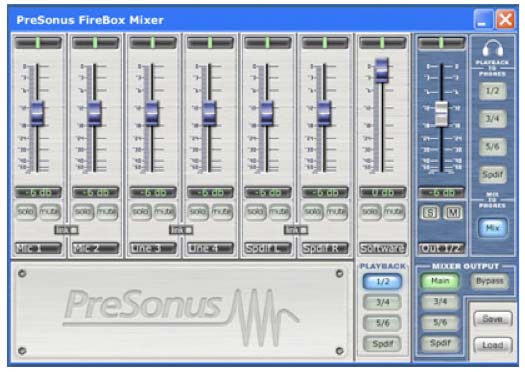Image resolution: width=525 pixels, height=372 pixels.
Task: Click the pan indicator above the Mic 1 fader
Action: (38, 43)
